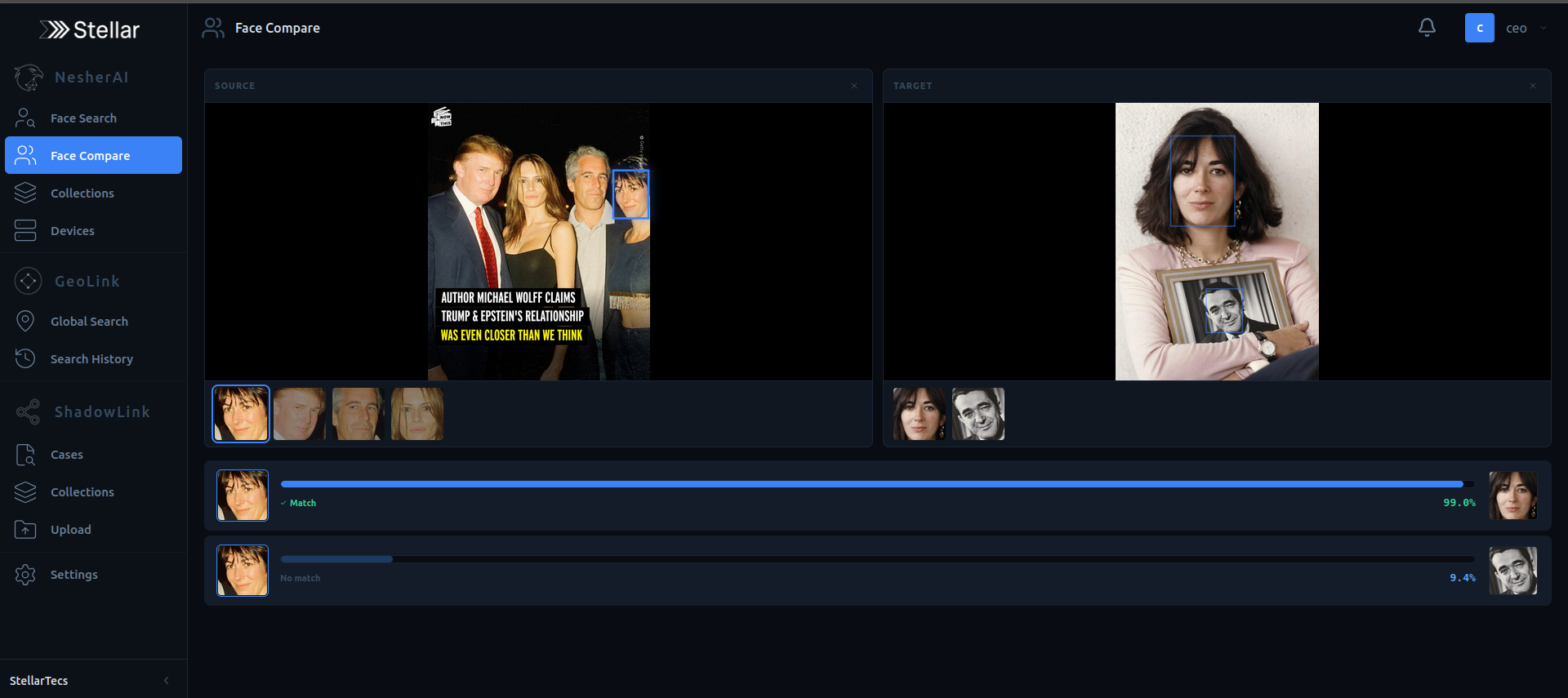The width and height of the screenshot is (1568, 698).
Task: Open Search History clock icon
Action: (25, 359)
